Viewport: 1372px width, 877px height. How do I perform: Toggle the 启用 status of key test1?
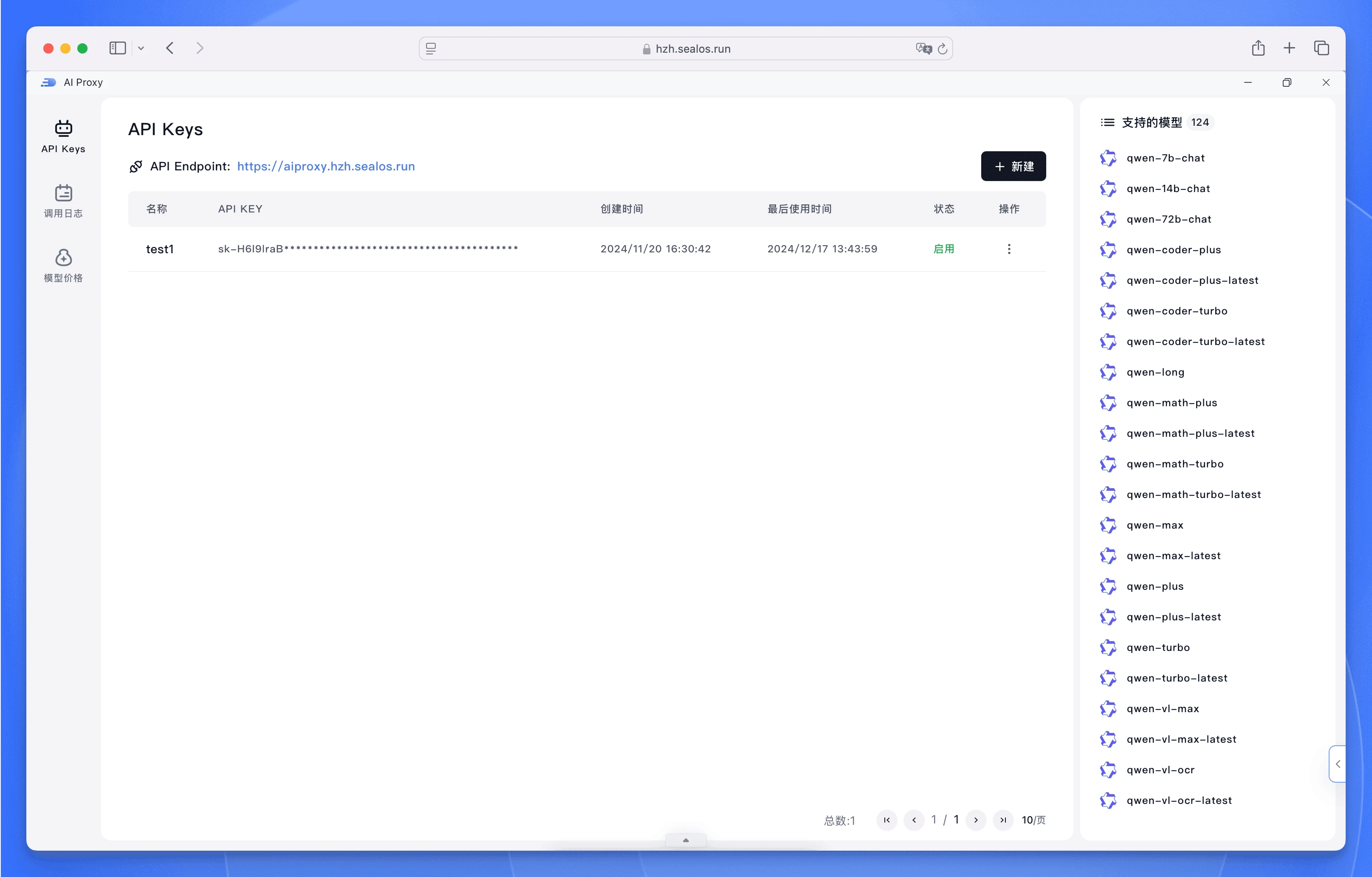point(944,249)
